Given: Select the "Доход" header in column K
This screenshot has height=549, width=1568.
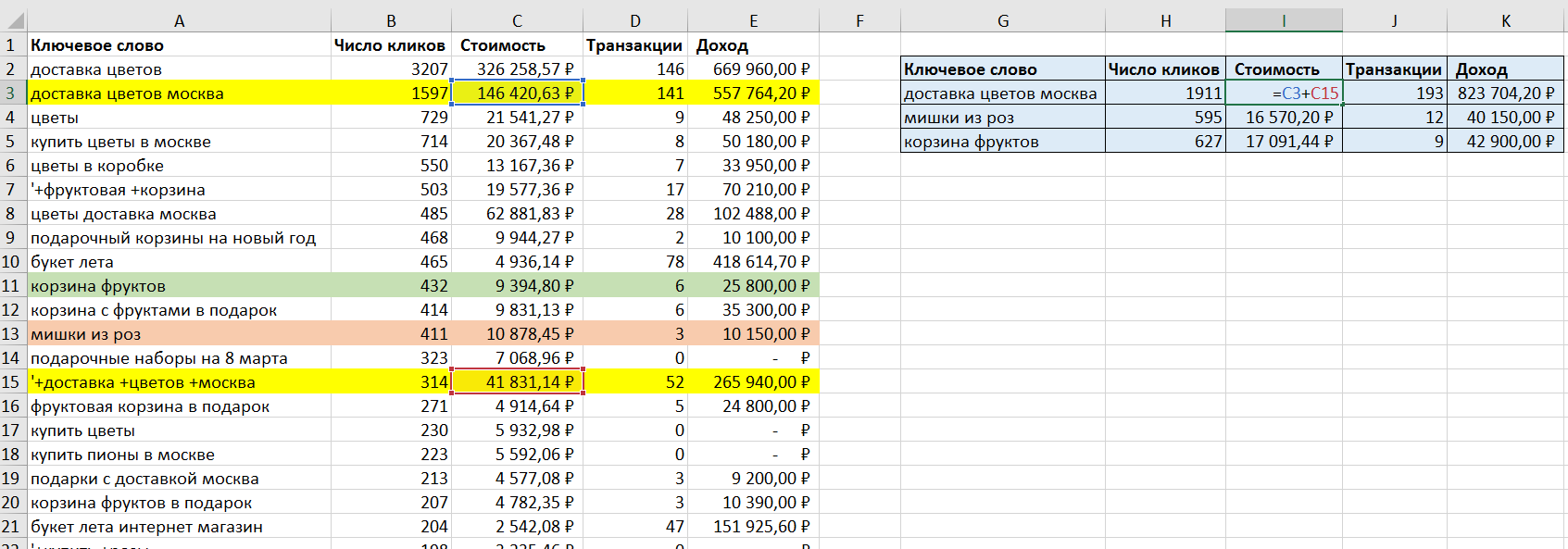Looking at the screenshot, I should pyautogui.click(x=1505, y=69).
